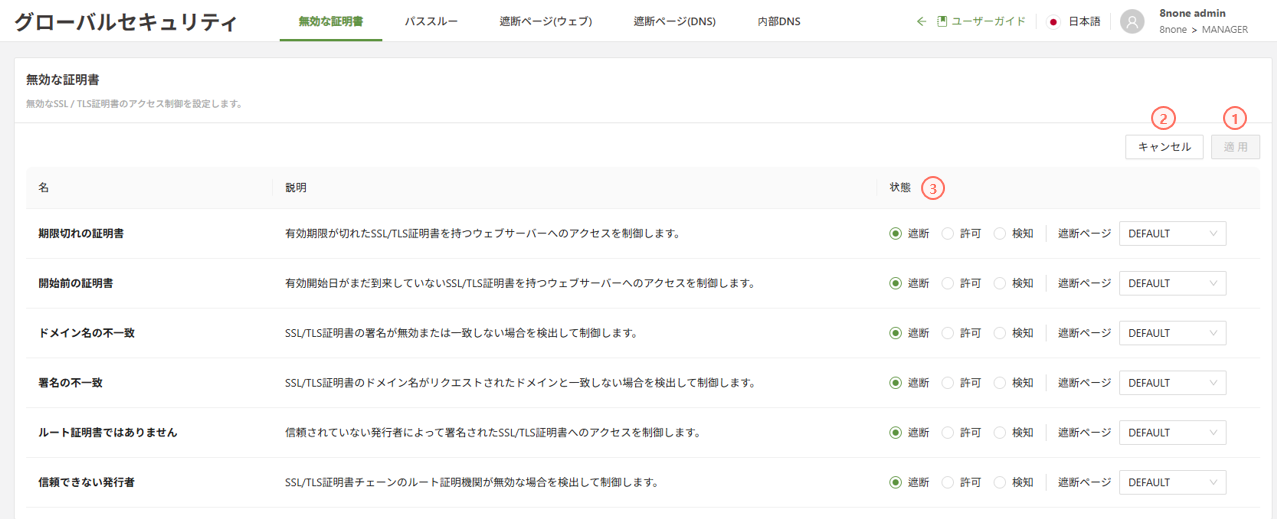The width and height of the screenshot is (1277, 519).
Task: Open DEFAULT dropdown for ルート証明書ではありません
Action: pyautogui.click(x=1172, y=433)
